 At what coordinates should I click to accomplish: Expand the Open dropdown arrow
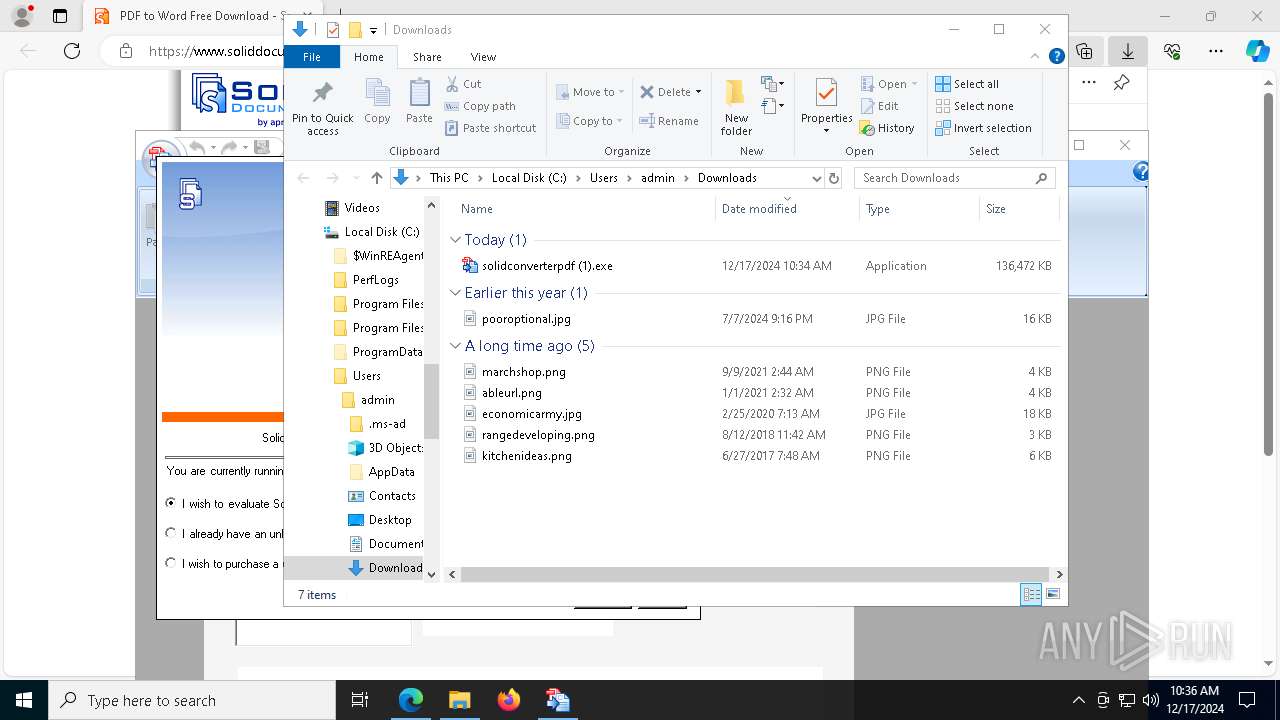[914, 84]
